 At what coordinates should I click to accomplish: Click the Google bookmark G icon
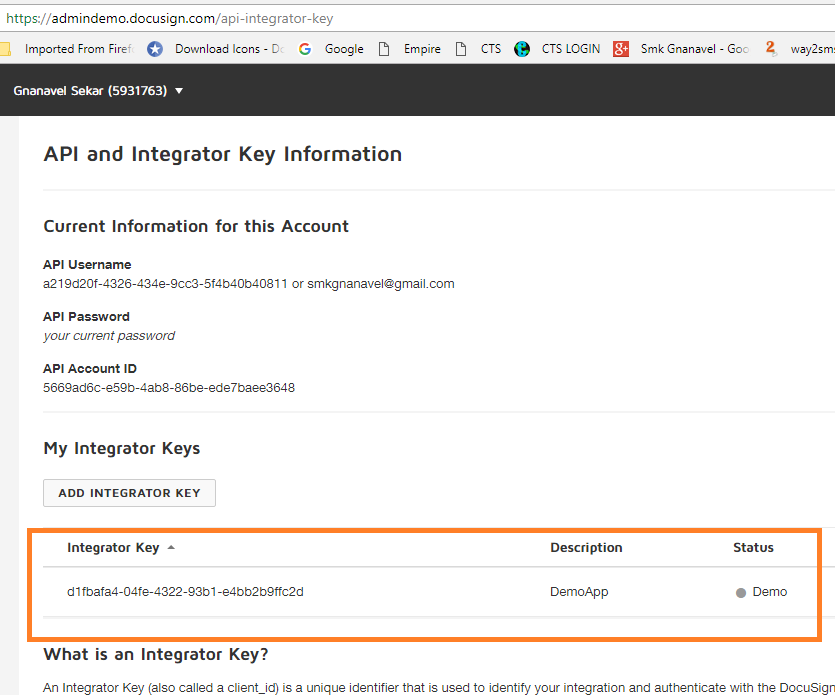point(305,49)
